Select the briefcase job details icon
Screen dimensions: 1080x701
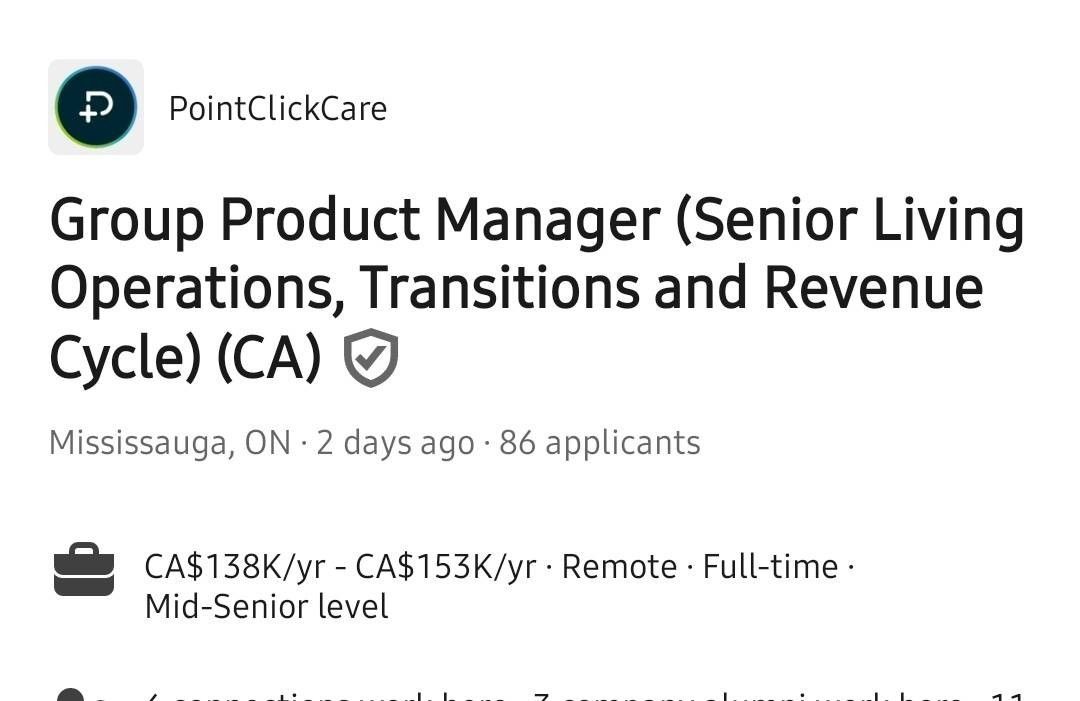(84, 569)
